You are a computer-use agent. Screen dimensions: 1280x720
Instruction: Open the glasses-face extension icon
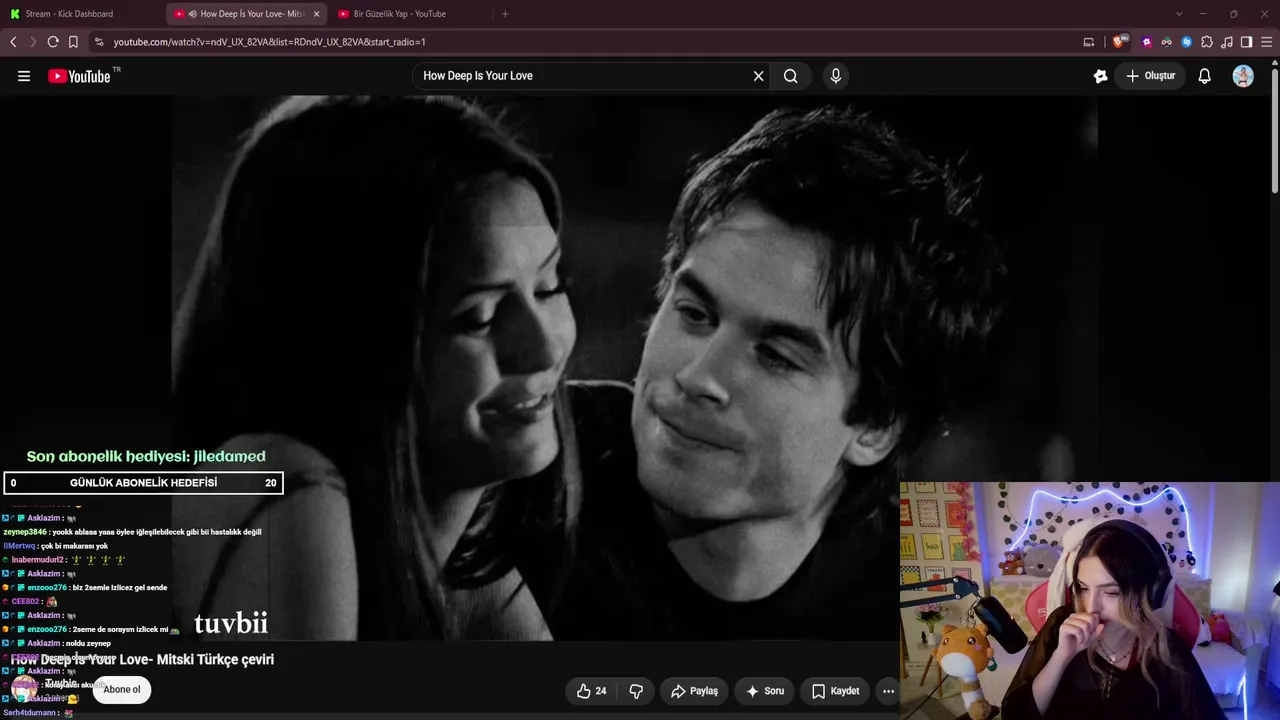1166,42
